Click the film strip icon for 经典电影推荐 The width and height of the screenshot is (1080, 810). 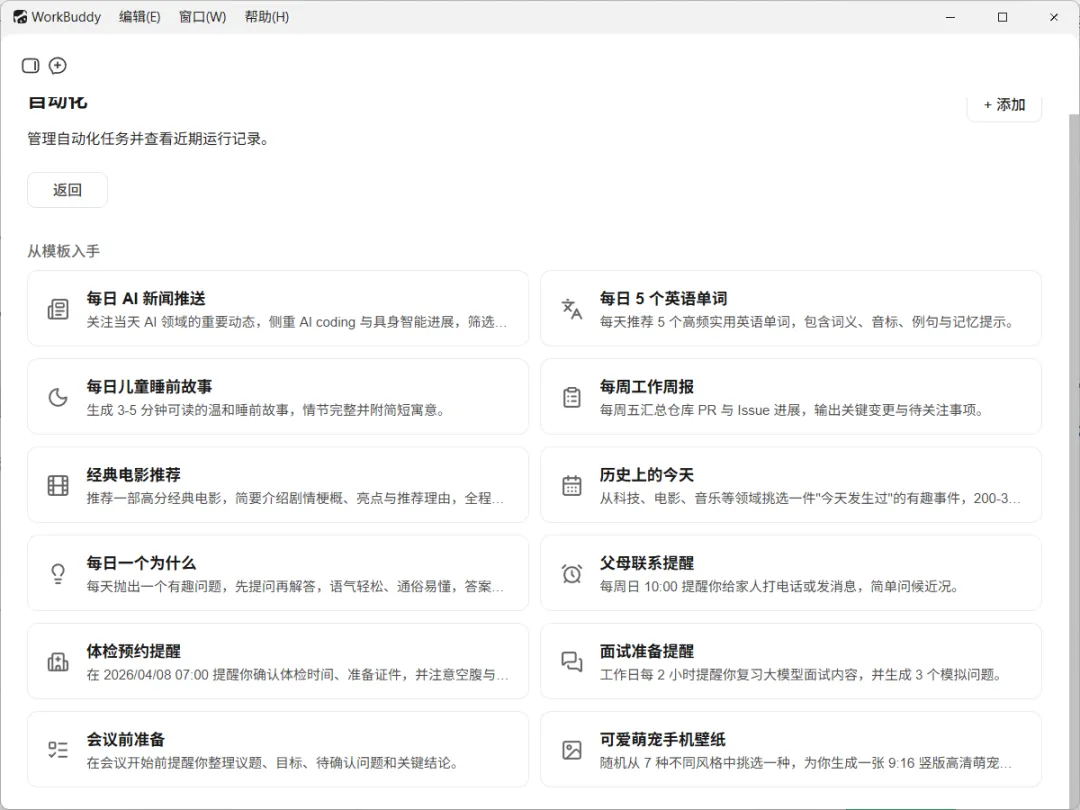click(58, 485)
